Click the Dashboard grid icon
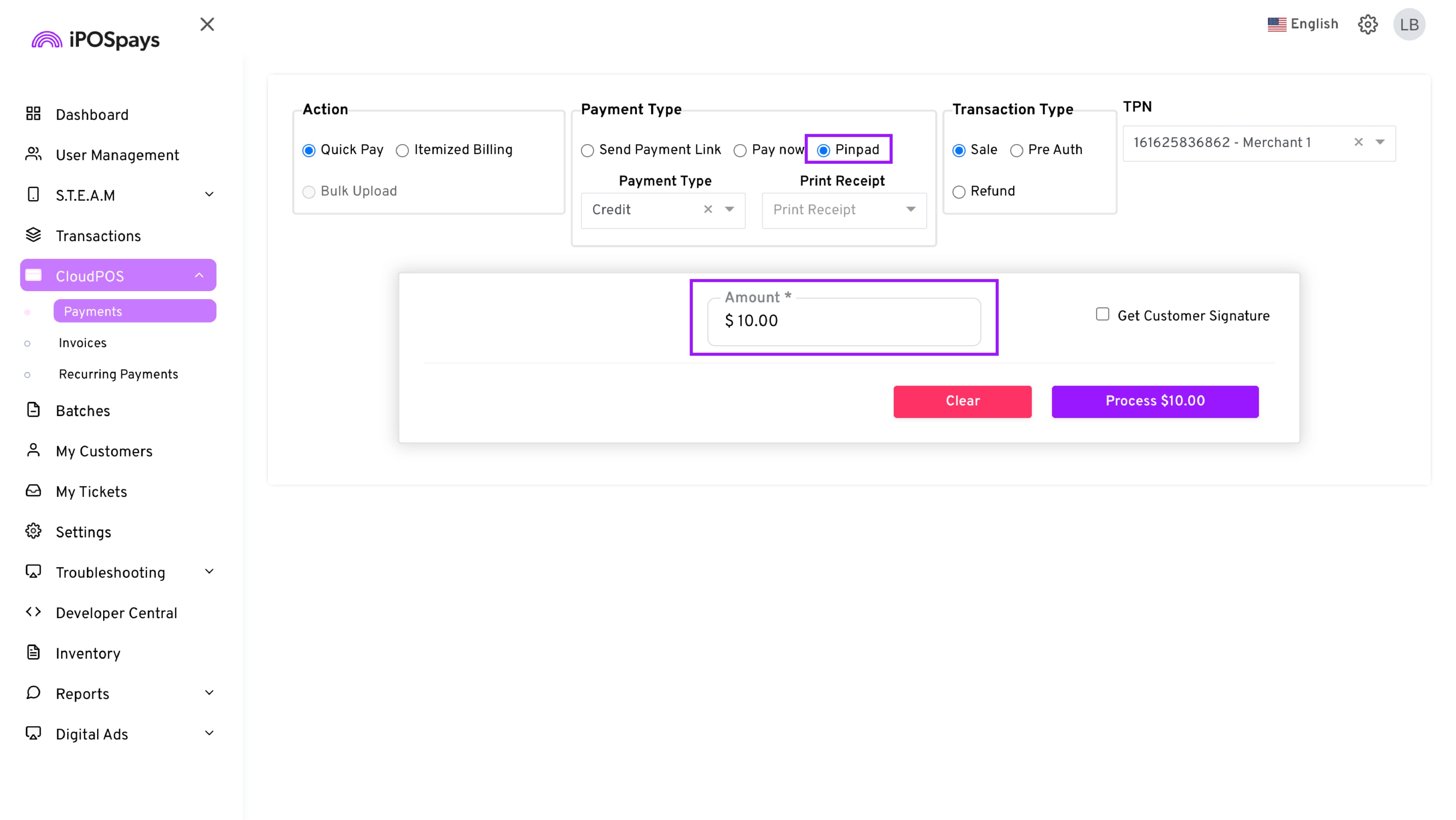1456x820 pixels. point(33,114)
